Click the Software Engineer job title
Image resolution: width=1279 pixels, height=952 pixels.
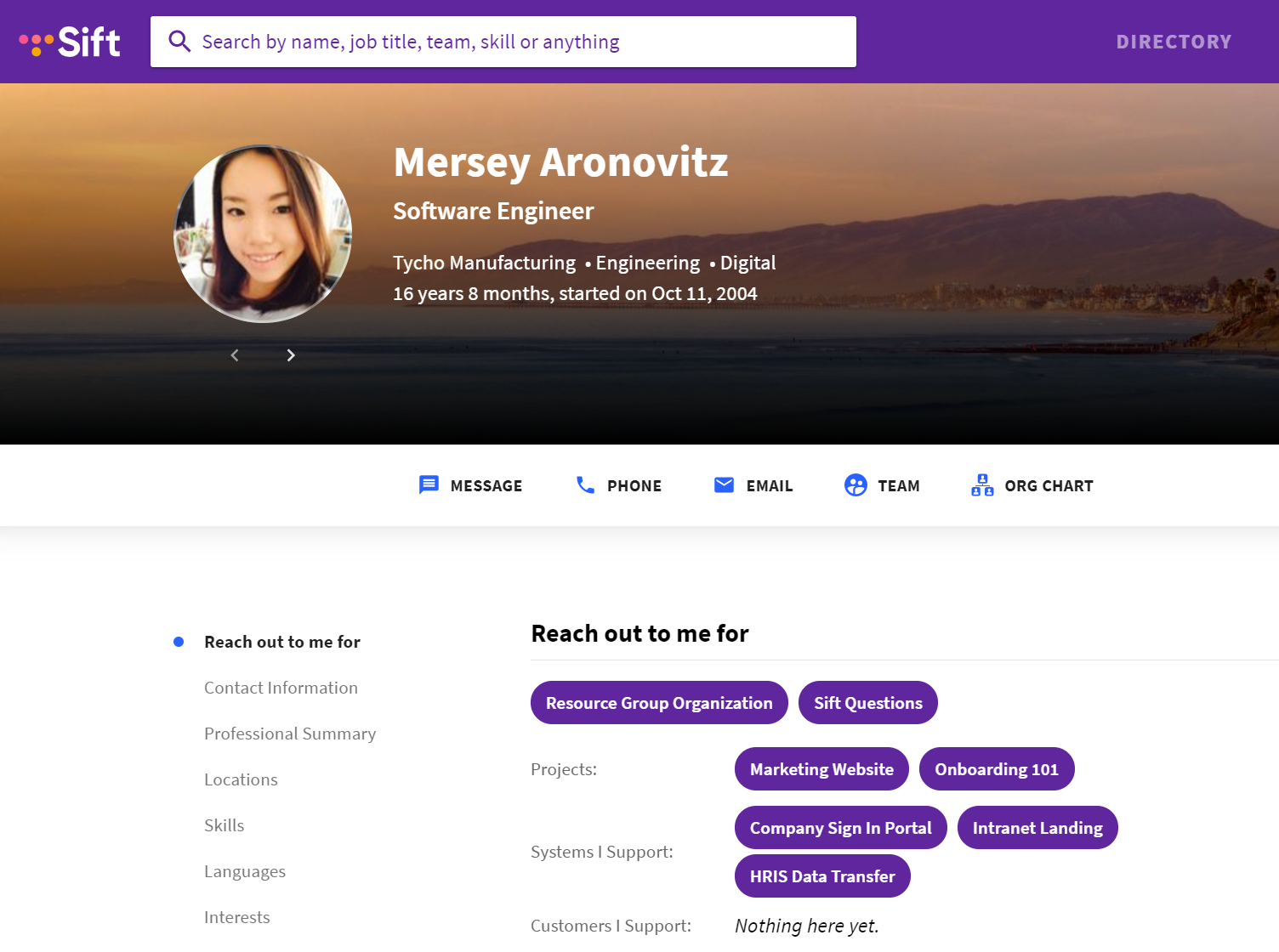pyautogui.click(x=493, y=211)
